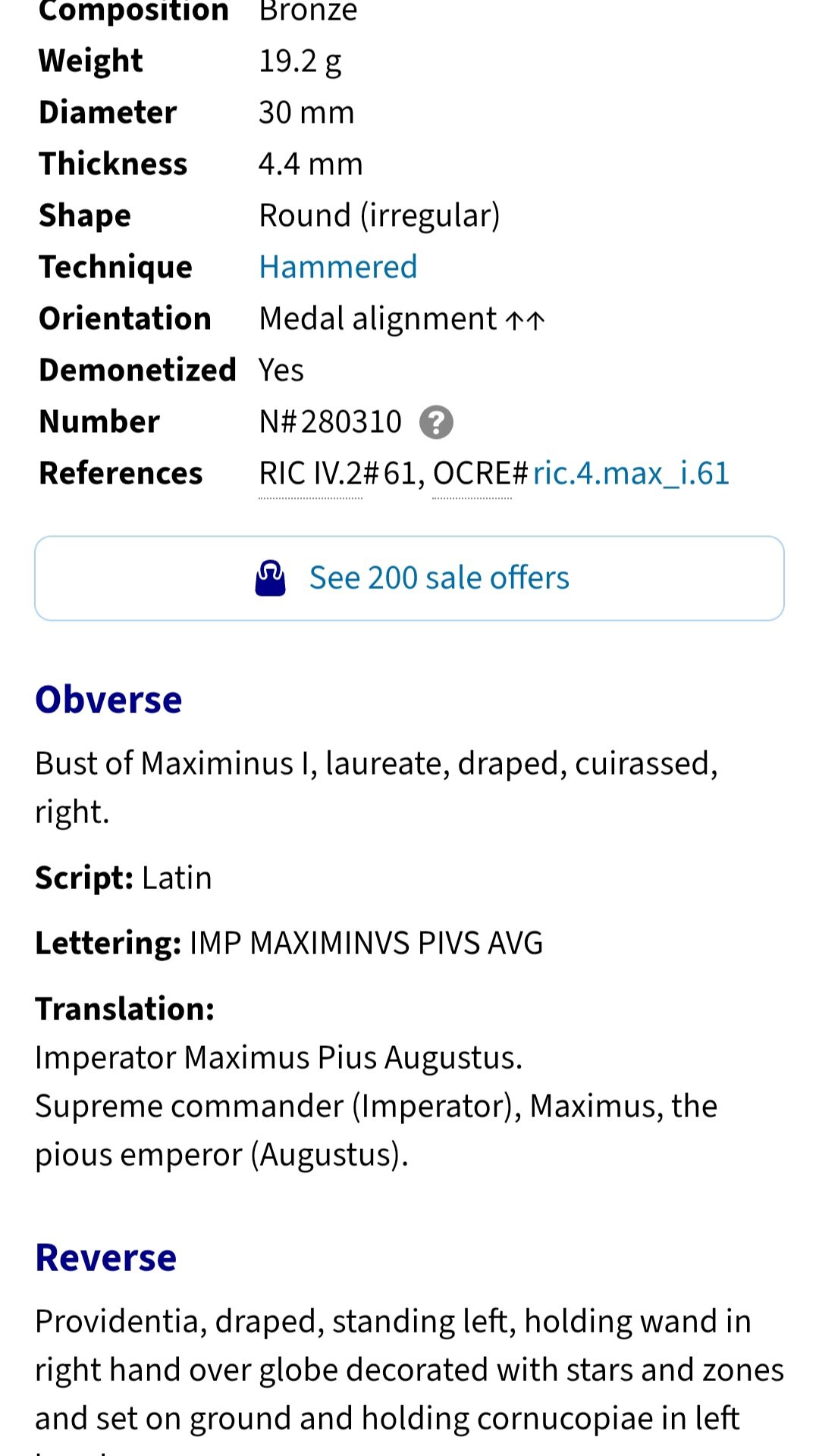Click the Translation: label
Viewport: 819px width, 1456px height.
(x=125, y=1009)
